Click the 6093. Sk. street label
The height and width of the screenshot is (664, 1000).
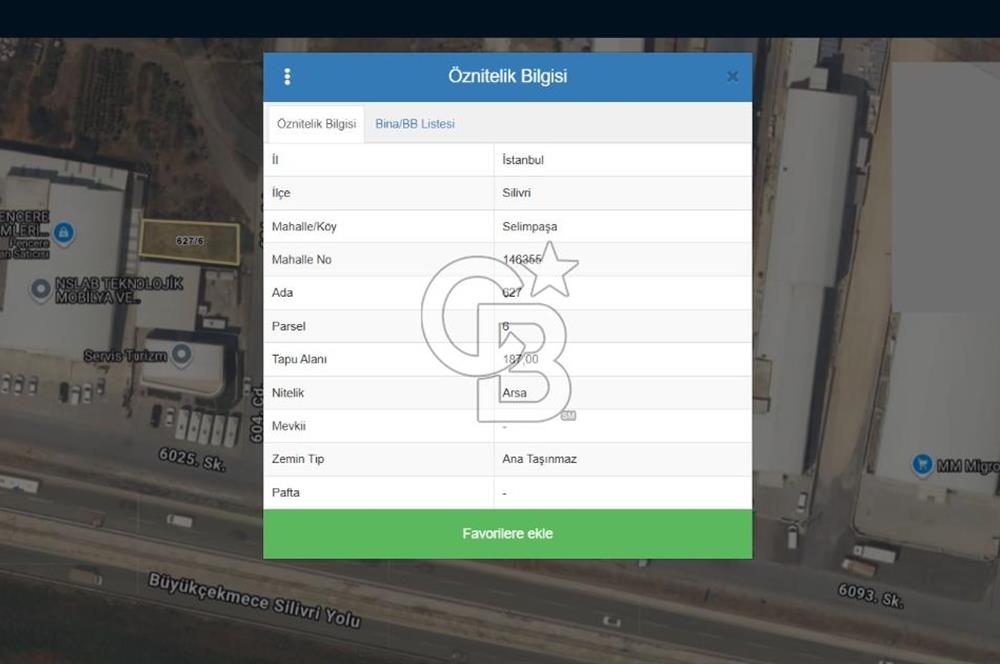[x=871, y=596]
